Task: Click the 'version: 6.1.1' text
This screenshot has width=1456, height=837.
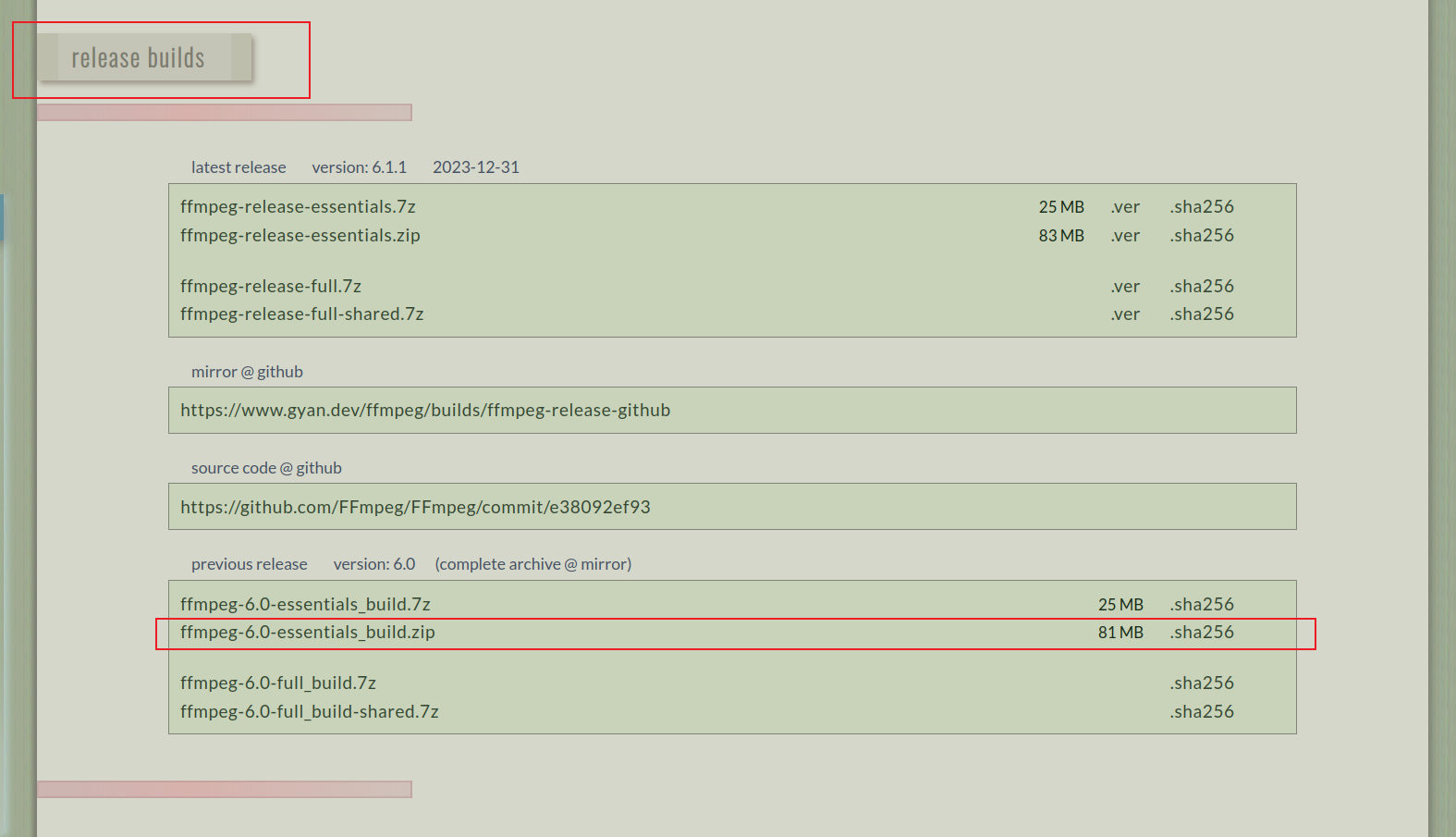Action: [359, 167]
